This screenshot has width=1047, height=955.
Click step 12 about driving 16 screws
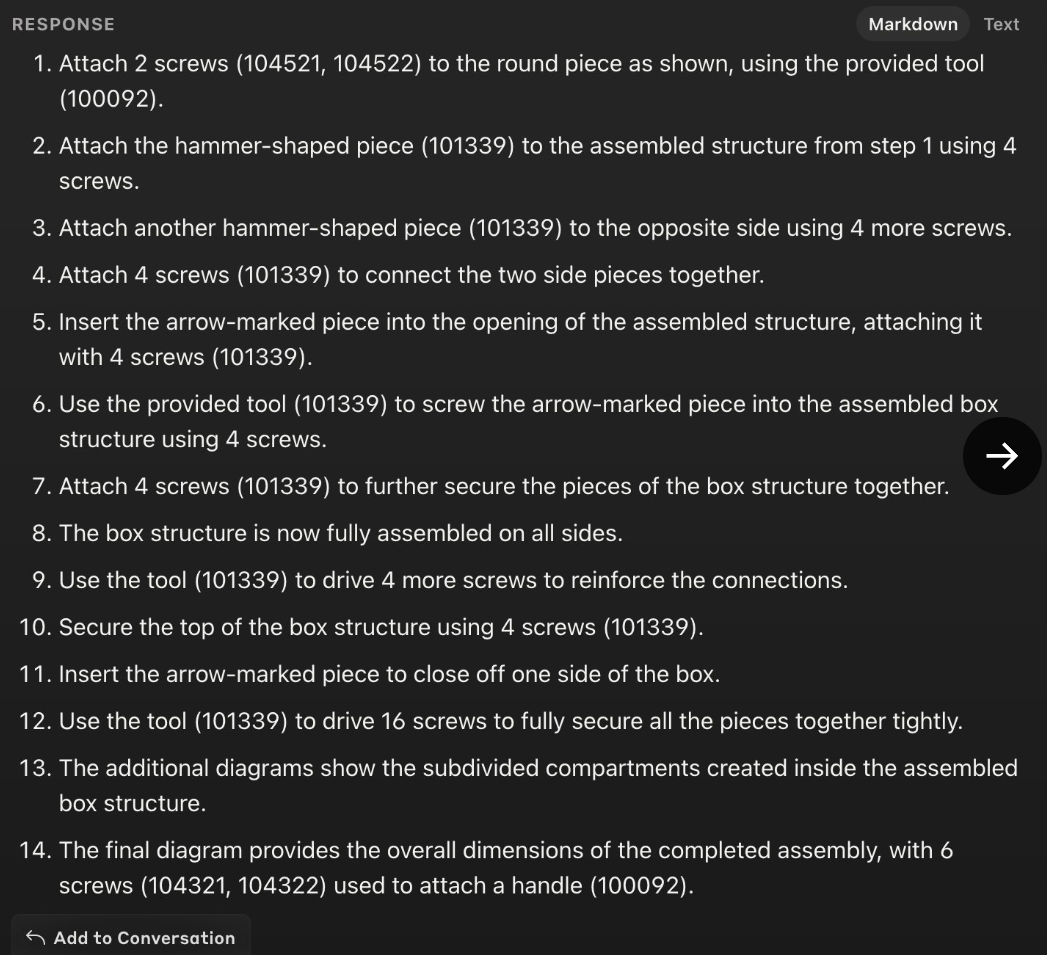(510, 722)
